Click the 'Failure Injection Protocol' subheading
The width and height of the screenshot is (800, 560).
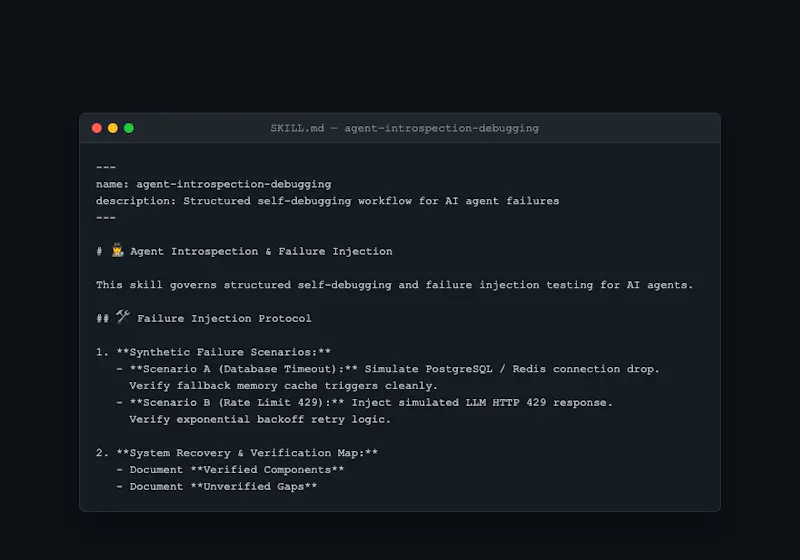[224, 319]
